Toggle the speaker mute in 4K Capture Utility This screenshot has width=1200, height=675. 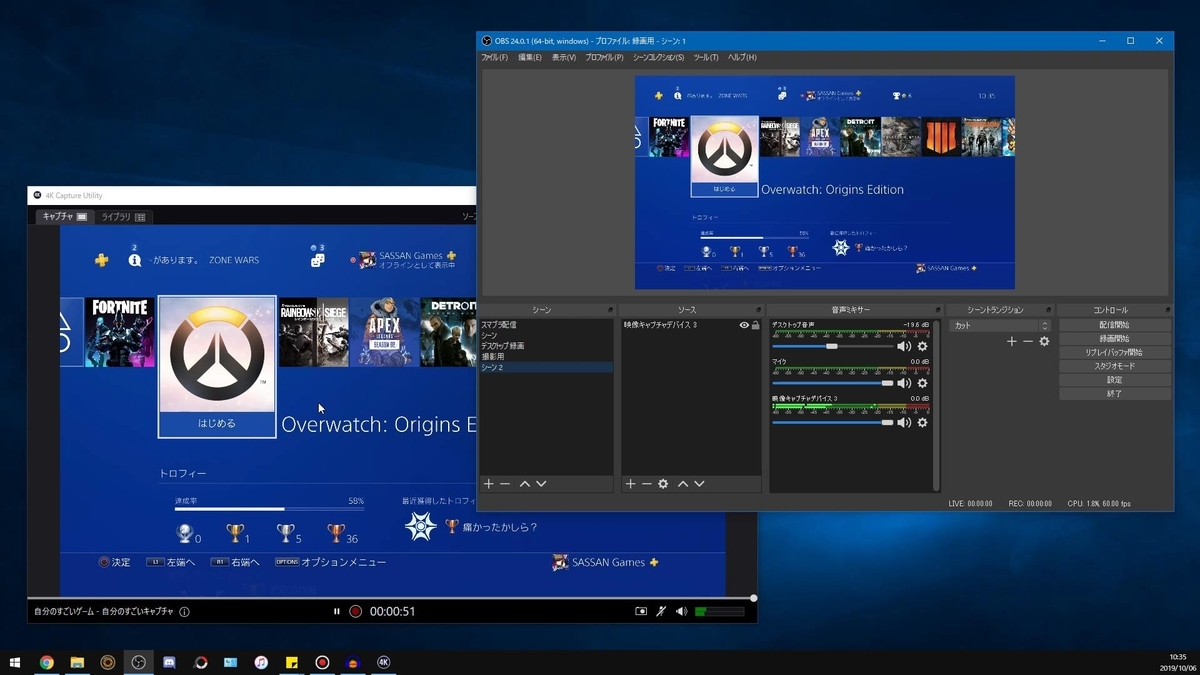[x=681, y=611]
